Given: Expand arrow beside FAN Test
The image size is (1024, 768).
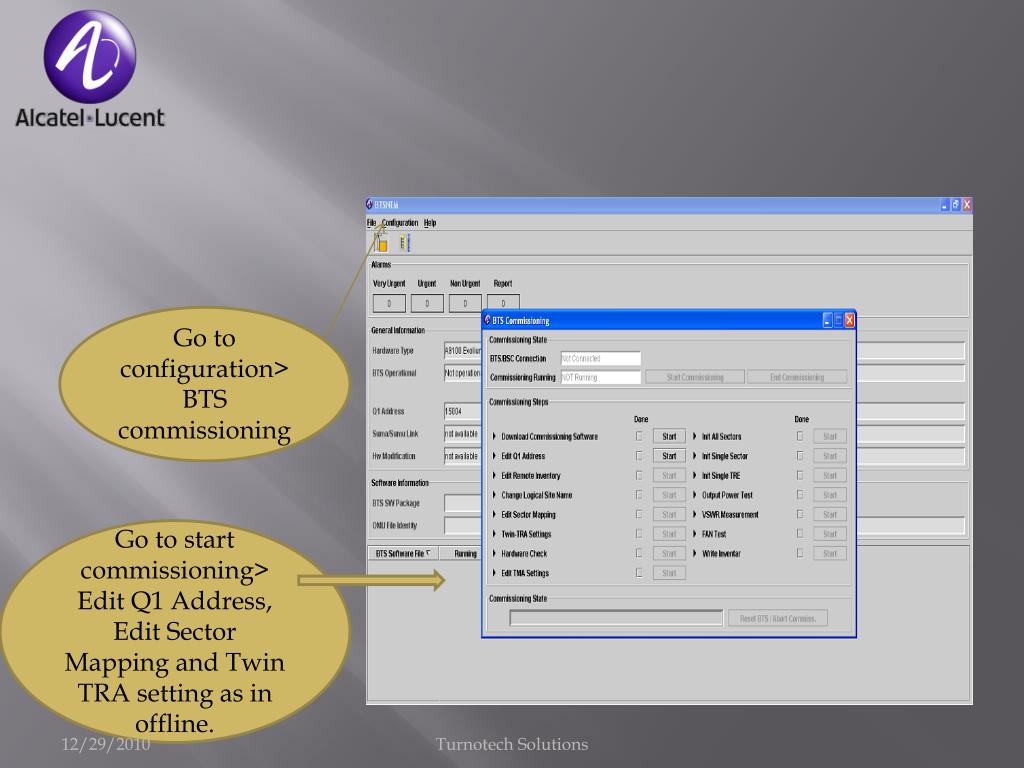Looking at the screenshot, I should [695, 534].
